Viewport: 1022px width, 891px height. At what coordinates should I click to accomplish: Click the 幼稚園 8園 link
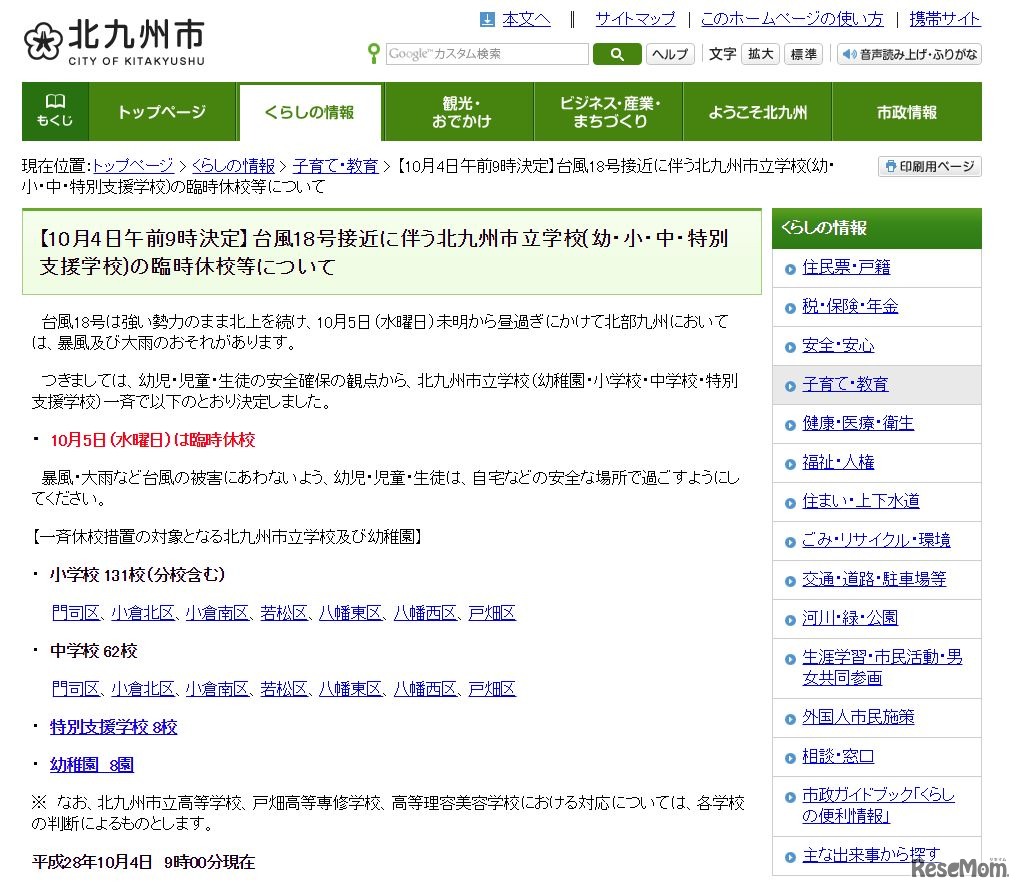point(90,764)
